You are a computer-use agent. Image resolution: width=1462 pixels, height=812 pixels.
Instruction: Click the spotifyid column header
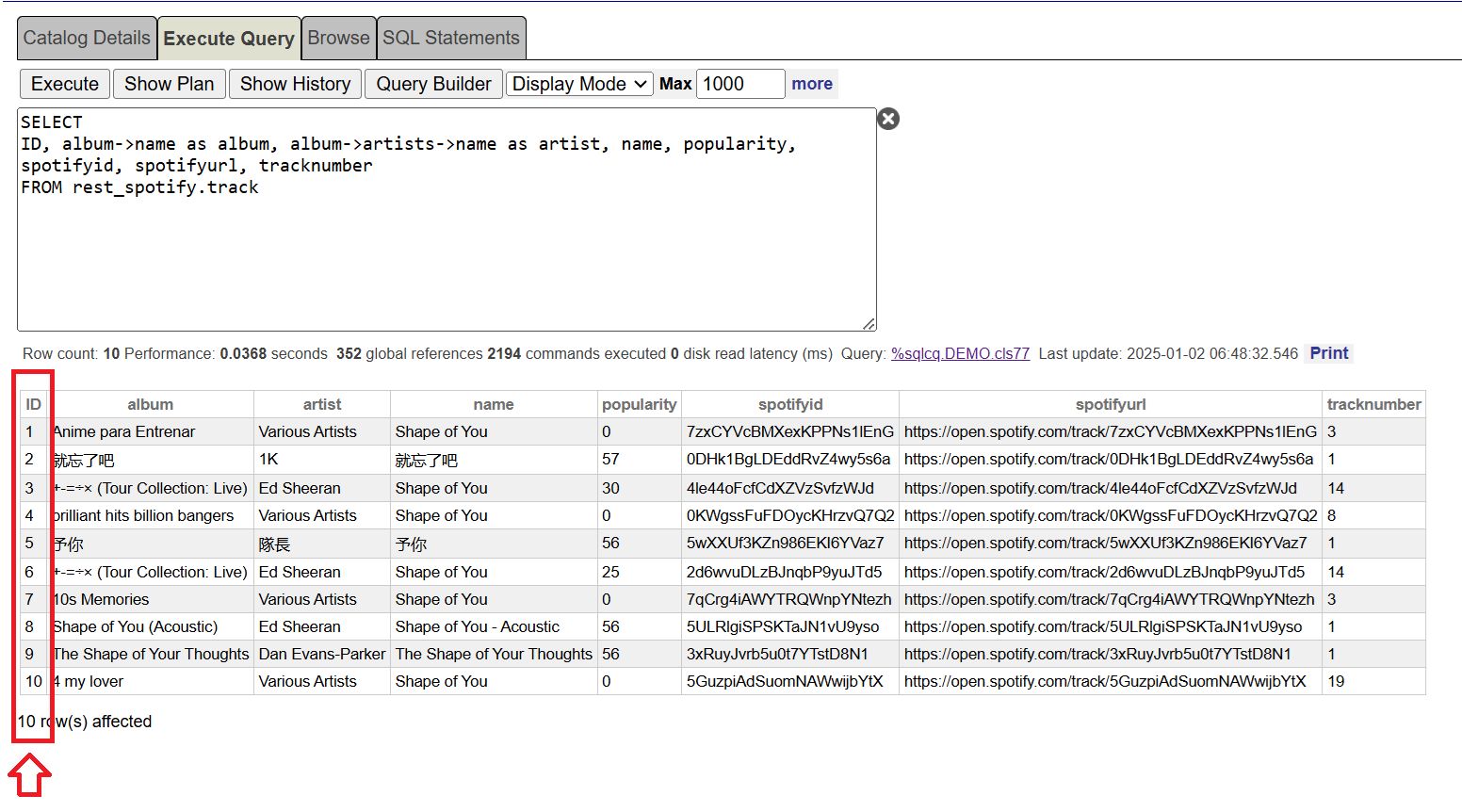tap(790, 404)
